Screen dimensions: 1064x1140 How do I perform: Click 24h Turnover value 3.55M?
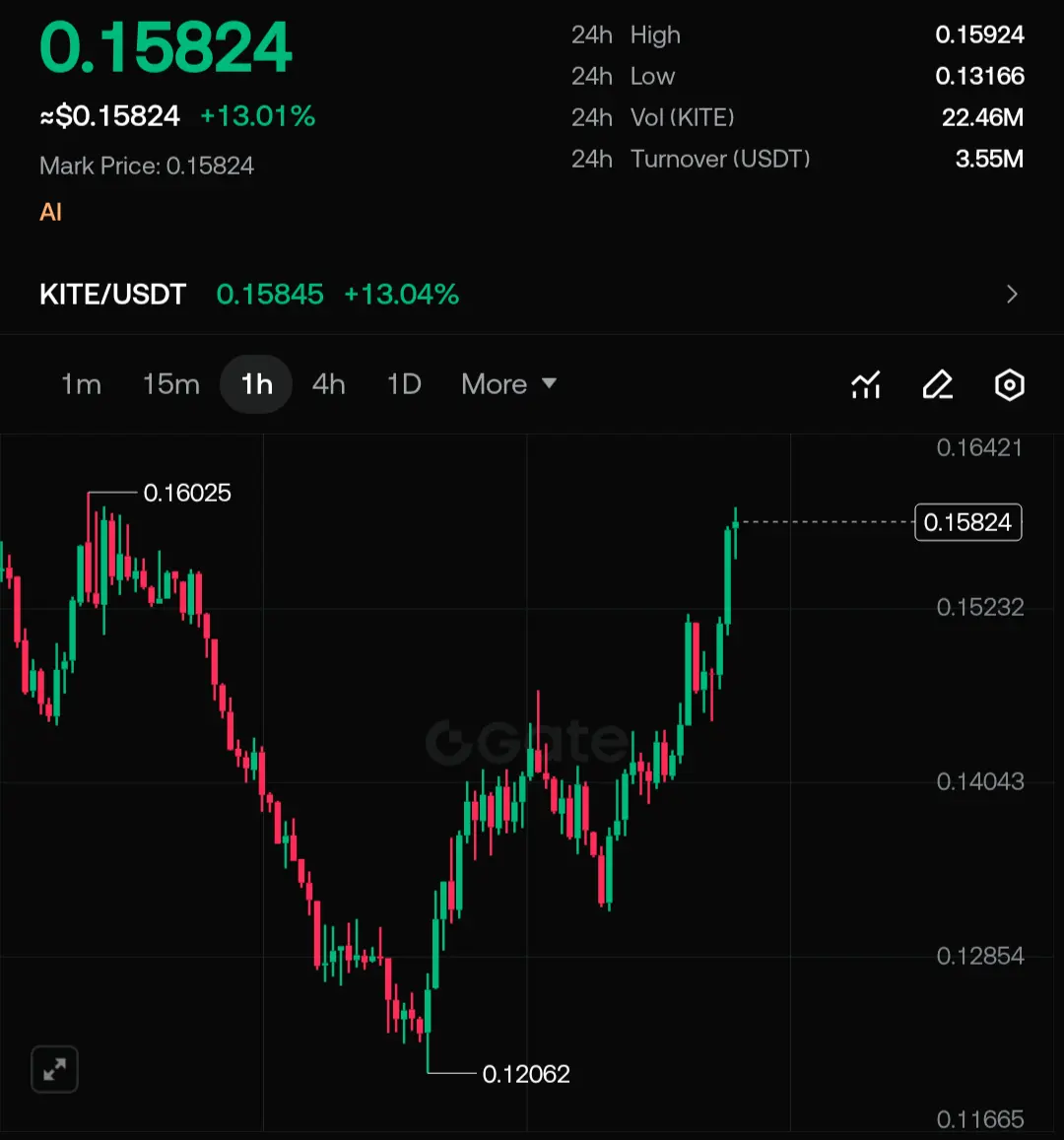pyautogui.click(x=989, y=159)
